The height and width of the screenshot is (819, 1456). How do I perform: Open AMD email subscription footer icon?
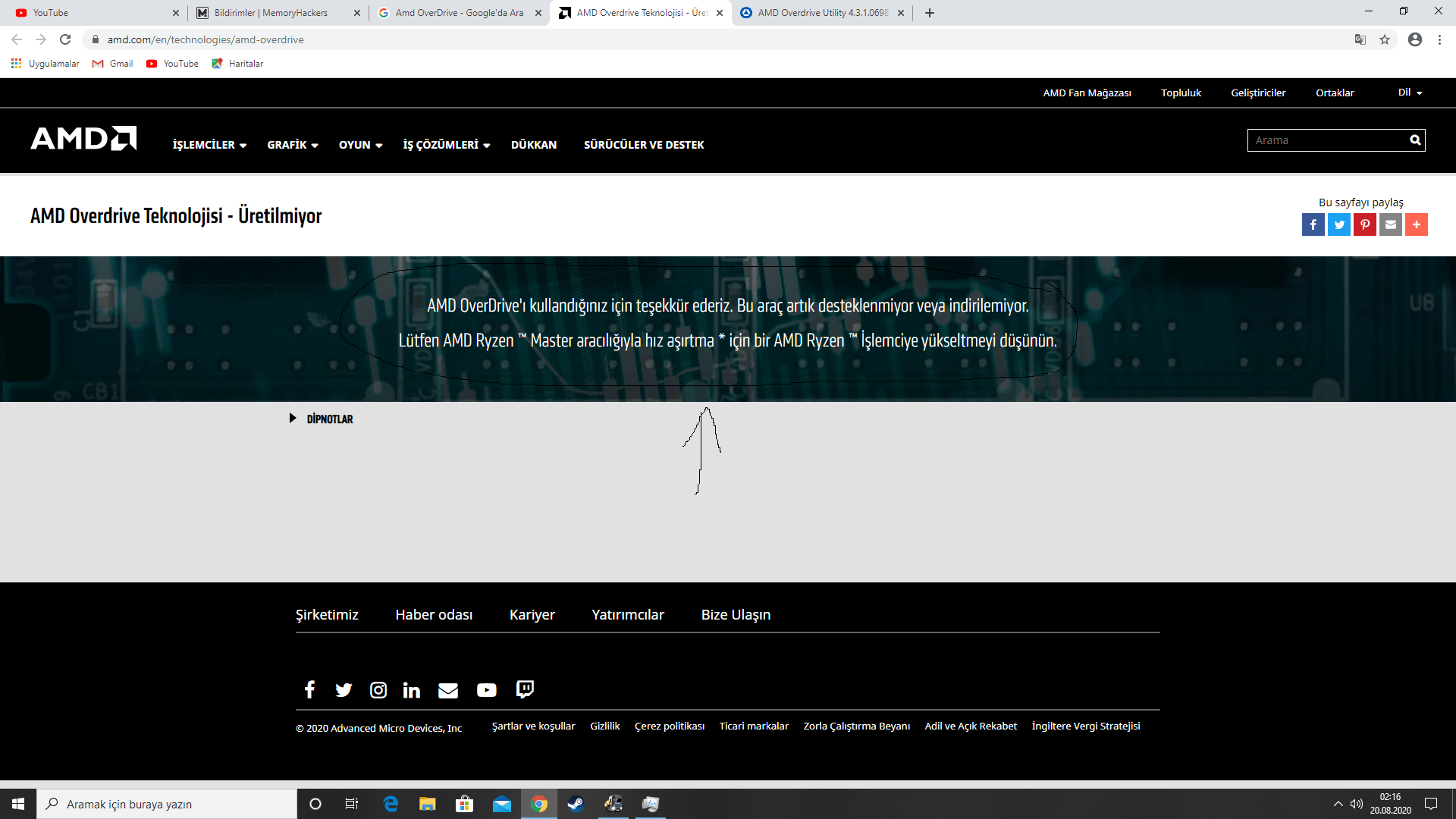tap(448, 689)
